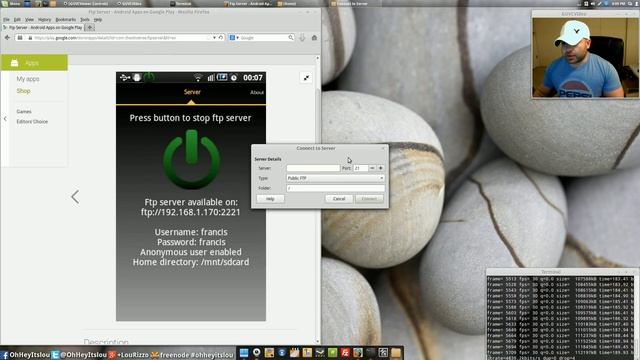Open Firefox File menu

pyautogui.click(x=6, y=20)
